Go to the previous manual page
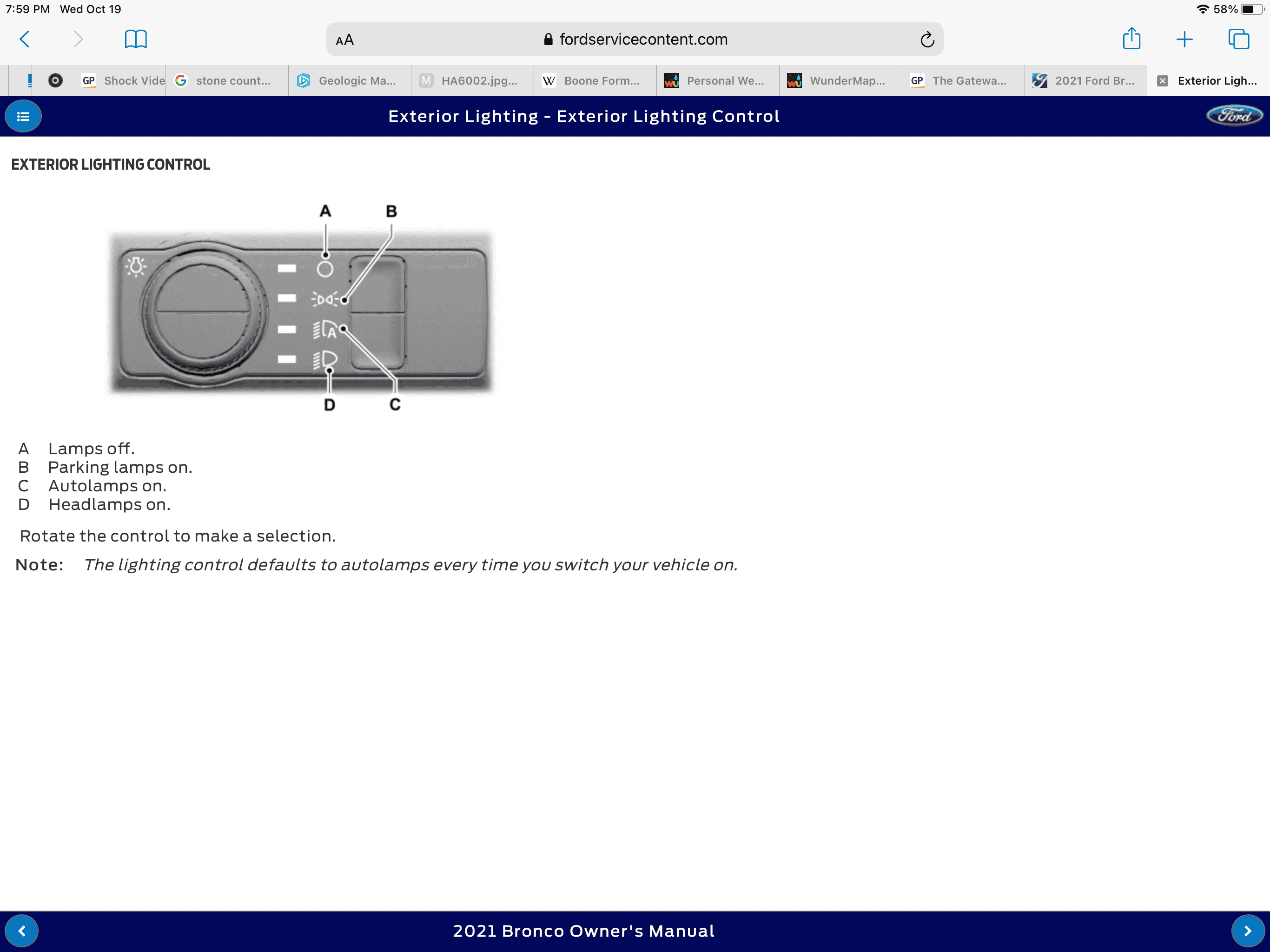1270x952 pixels. (x=22, y=931)
